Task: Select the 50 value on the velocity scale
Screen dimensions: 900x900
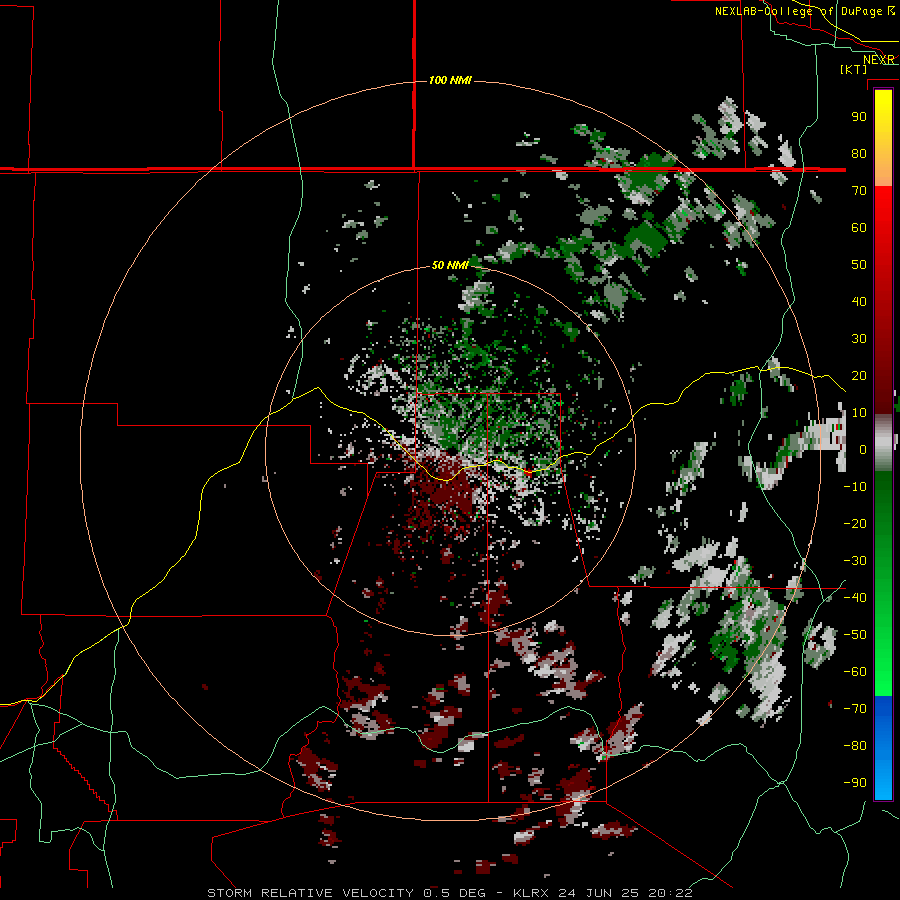Action: [x=859, y=265]
